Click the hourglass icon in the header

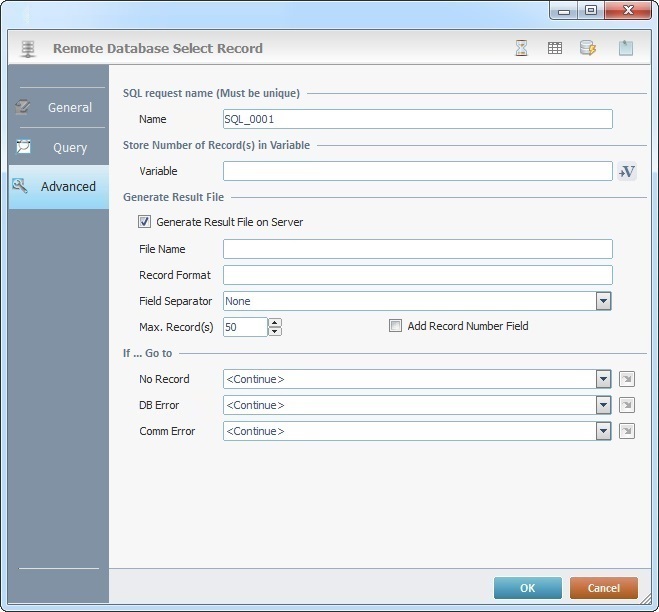click(x=521, y=48)
